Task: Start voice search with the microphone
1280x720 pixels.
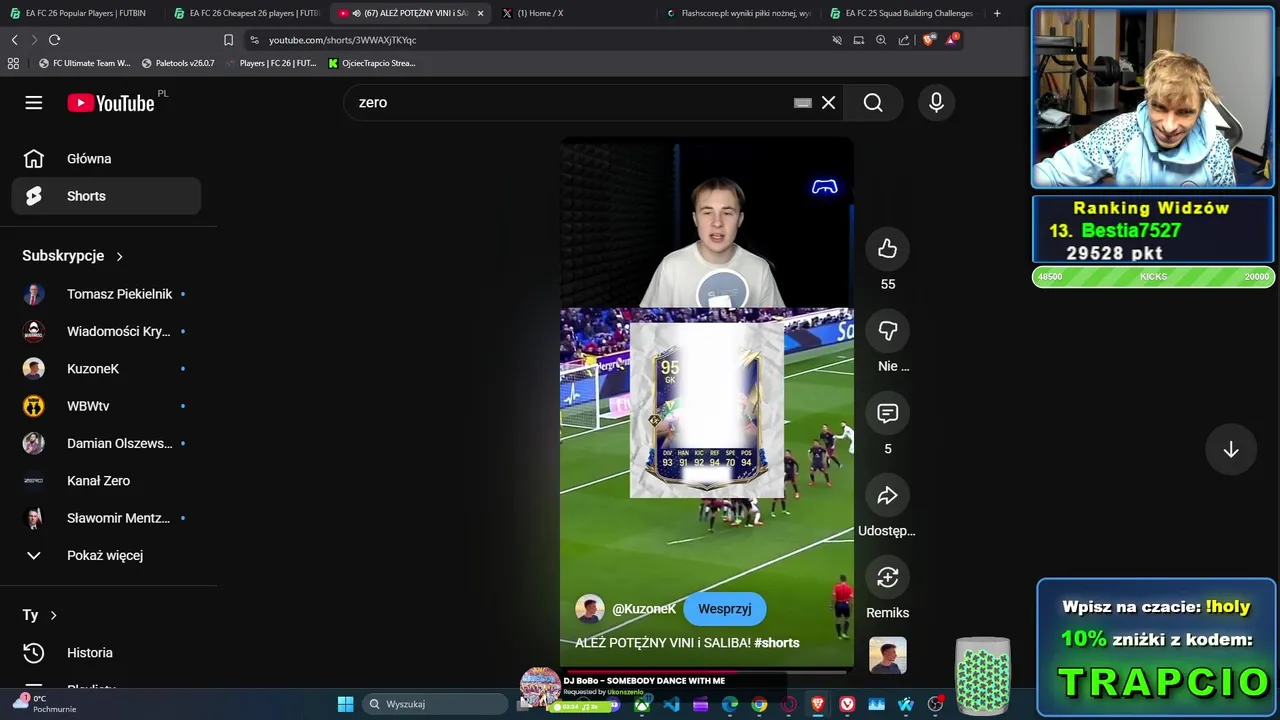Action: click(x=936, y=103)
